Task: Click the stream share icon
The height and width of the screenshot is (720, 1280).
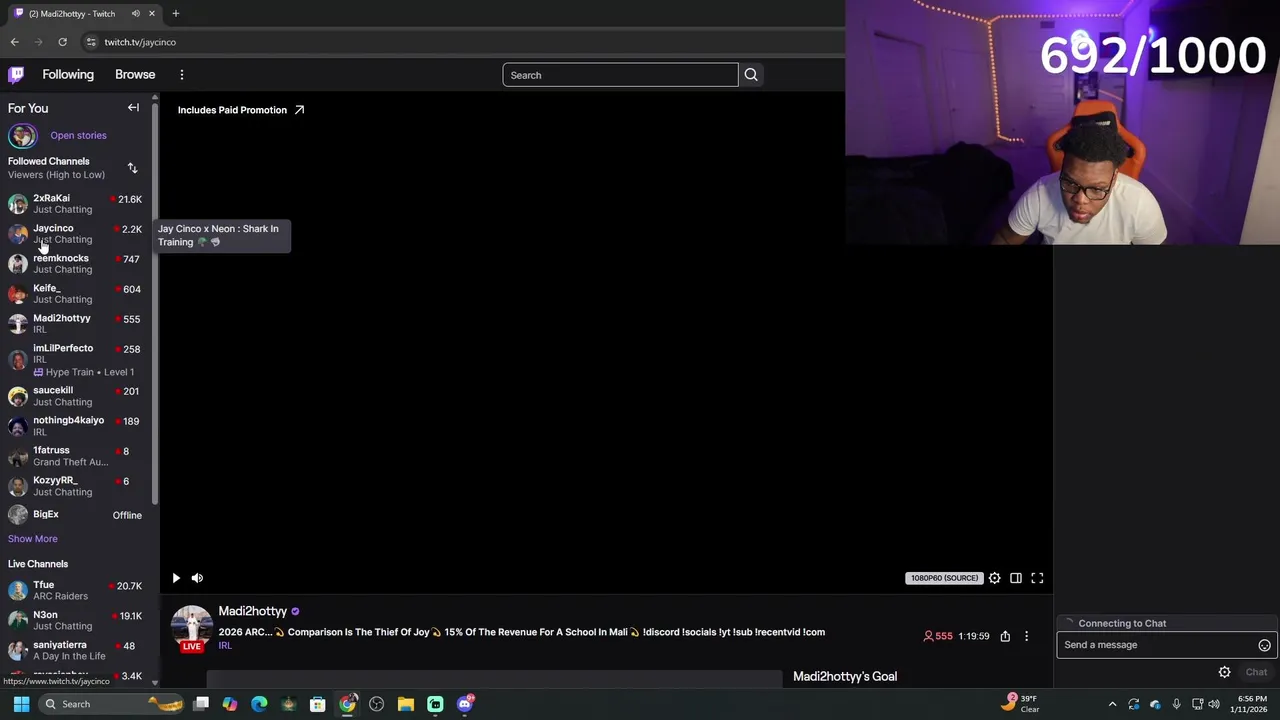Action: (x=1005, y=636)
